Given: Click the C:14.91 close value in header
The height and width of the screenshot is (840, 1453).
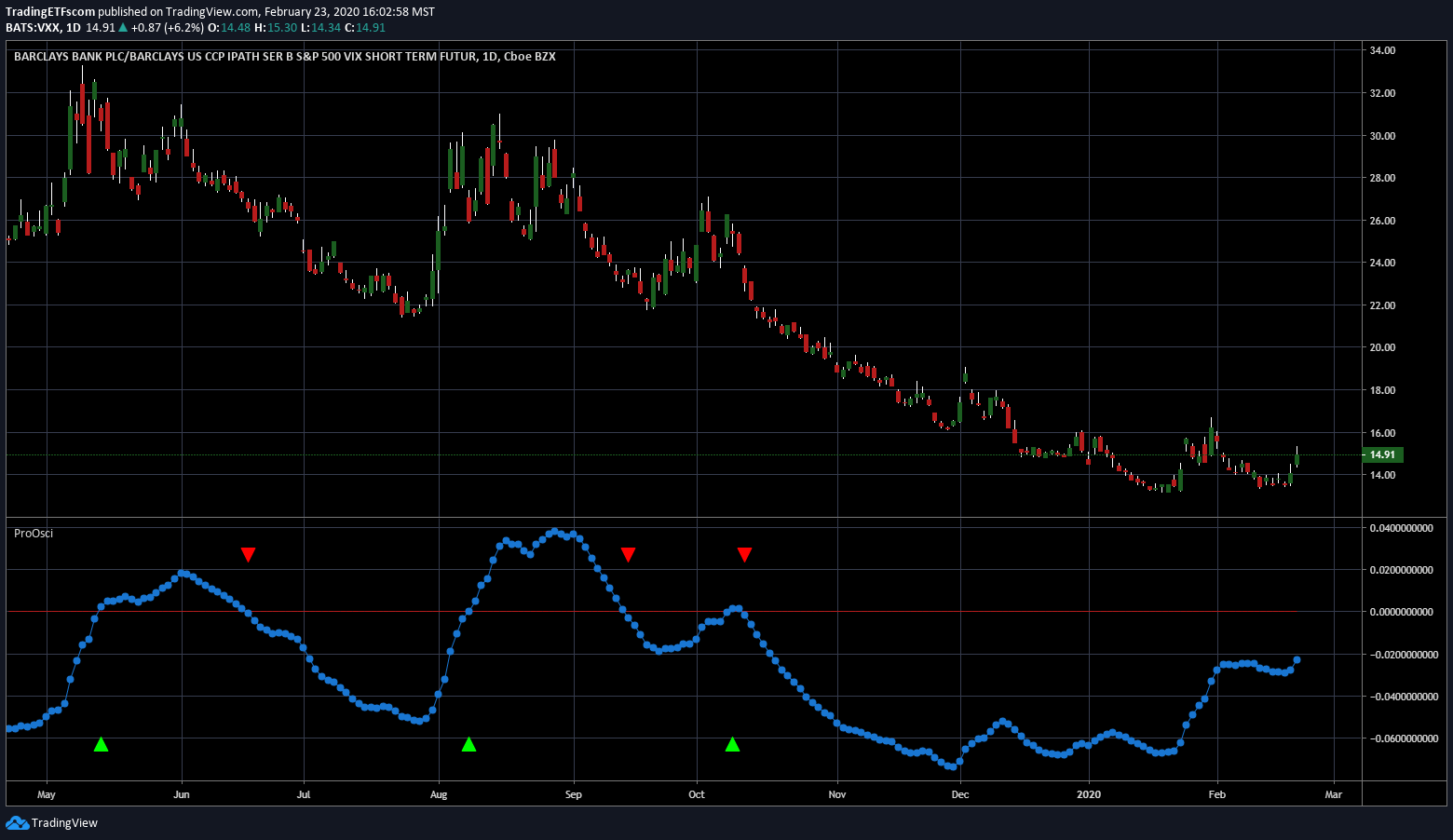Looking at the screenshot, I should point(365,28).
